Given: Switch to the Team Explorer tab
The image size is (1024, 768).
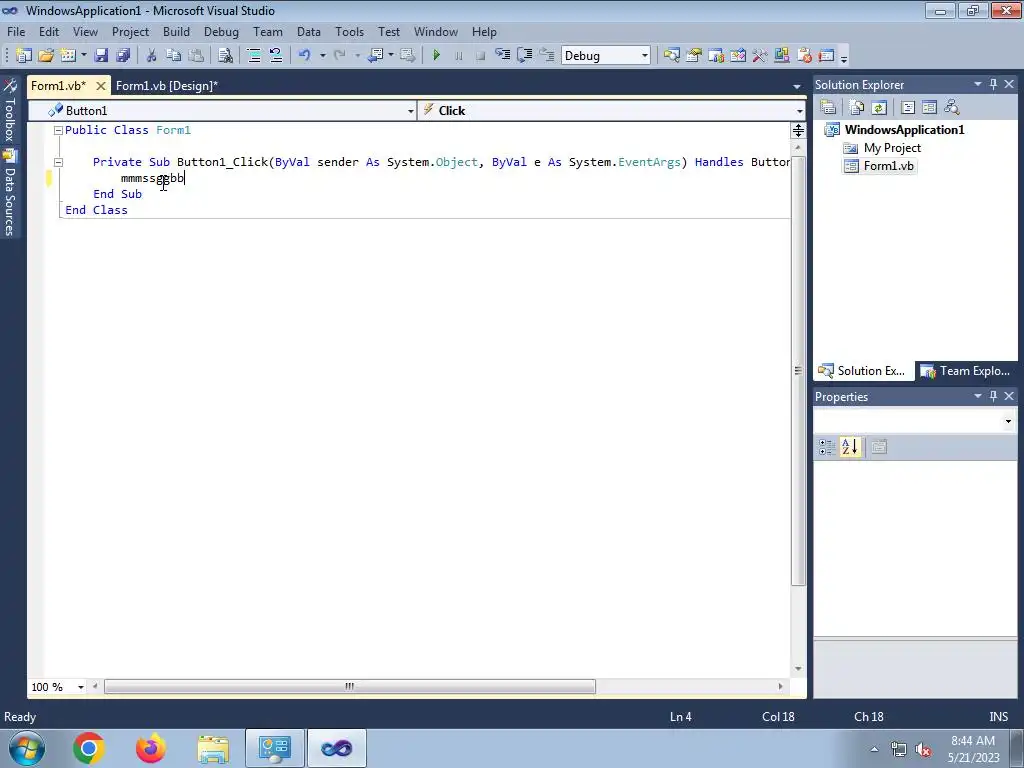Looking at the screenshot, I should [965, 371].
